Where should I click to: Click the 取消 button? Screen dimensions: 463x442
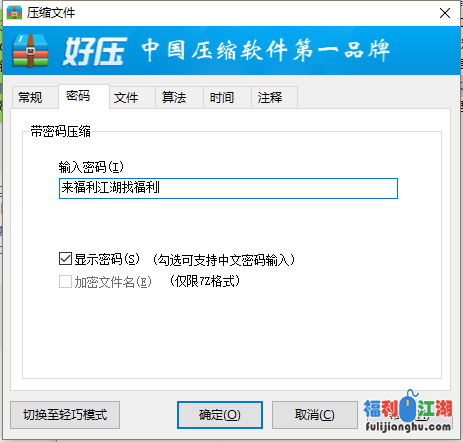[x=315, y=415]
